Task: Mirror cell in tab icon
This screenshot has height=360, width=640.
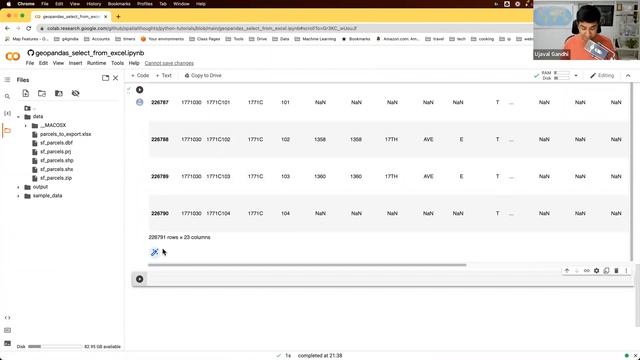Action: click(606, 271)
